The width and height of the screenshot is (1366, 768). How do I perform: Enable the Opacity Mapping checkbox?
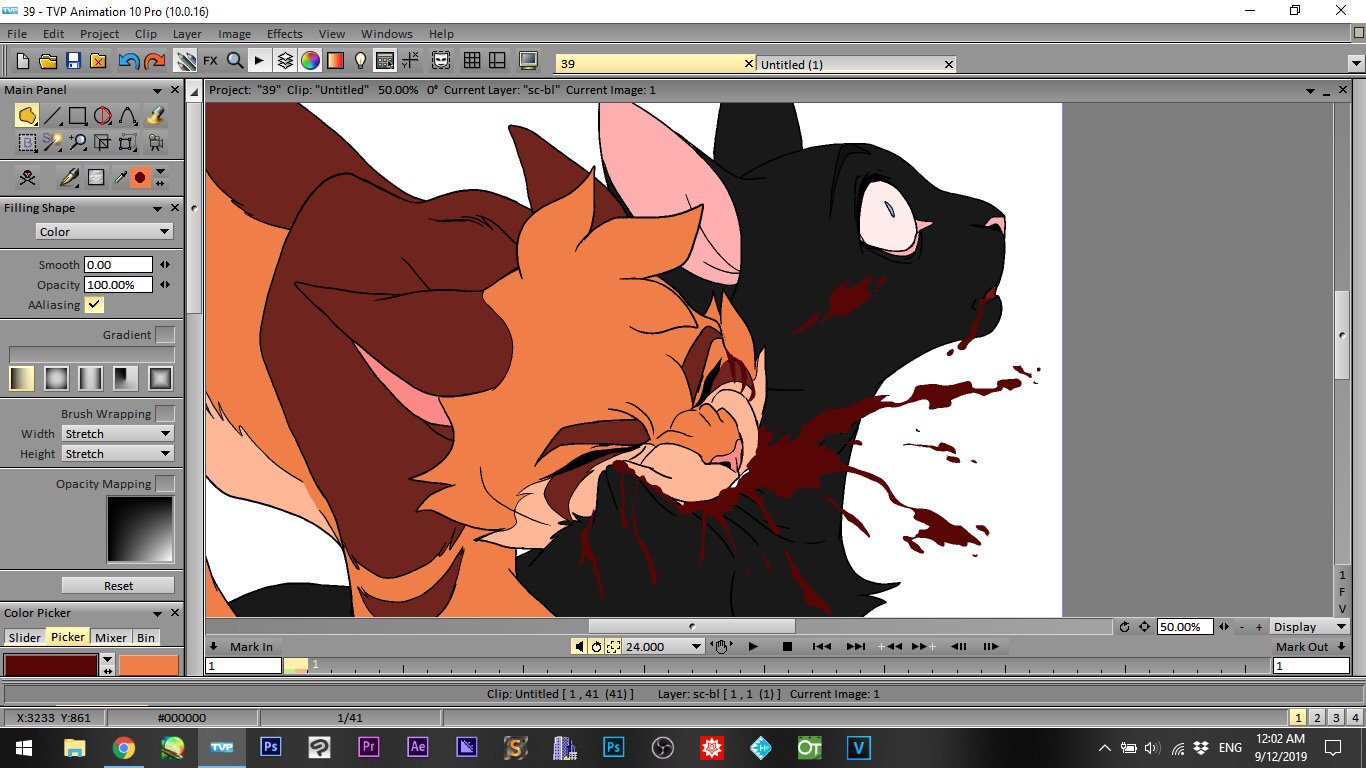165,484
